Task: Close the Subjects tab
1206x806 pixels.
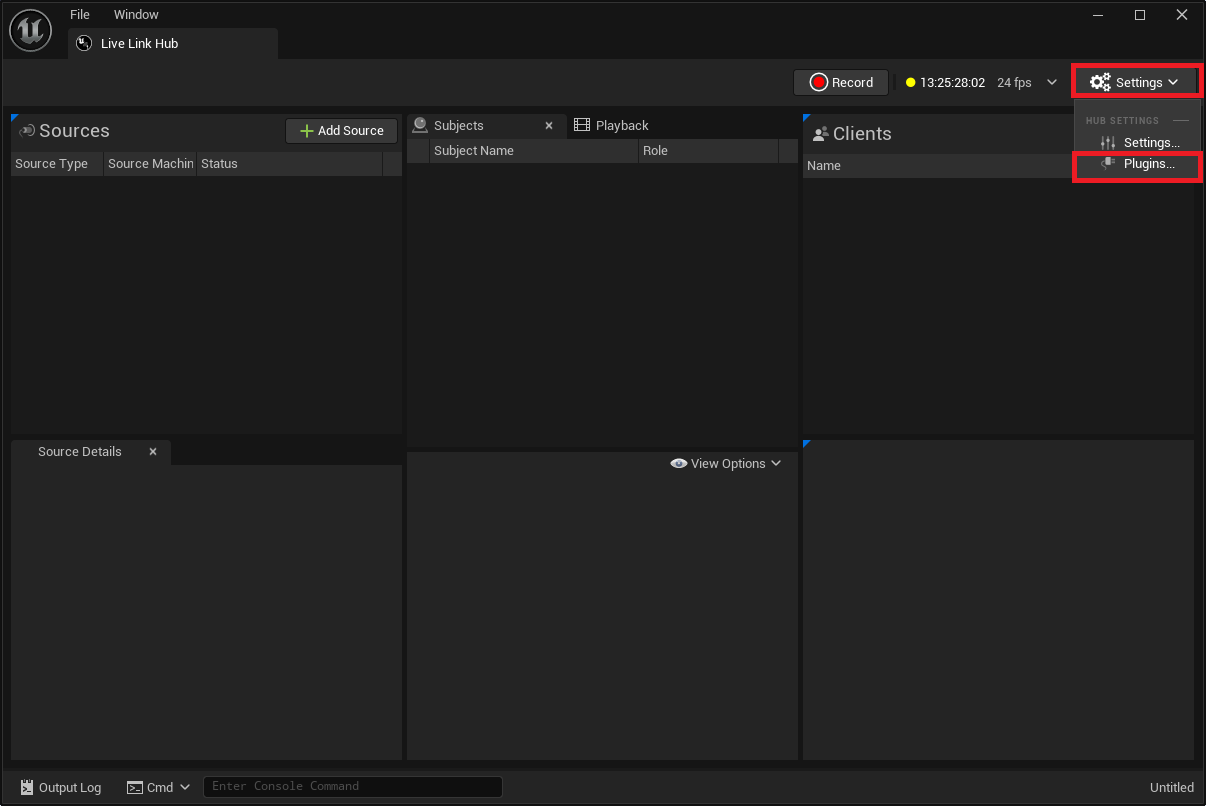Action: tap(549, 126)
